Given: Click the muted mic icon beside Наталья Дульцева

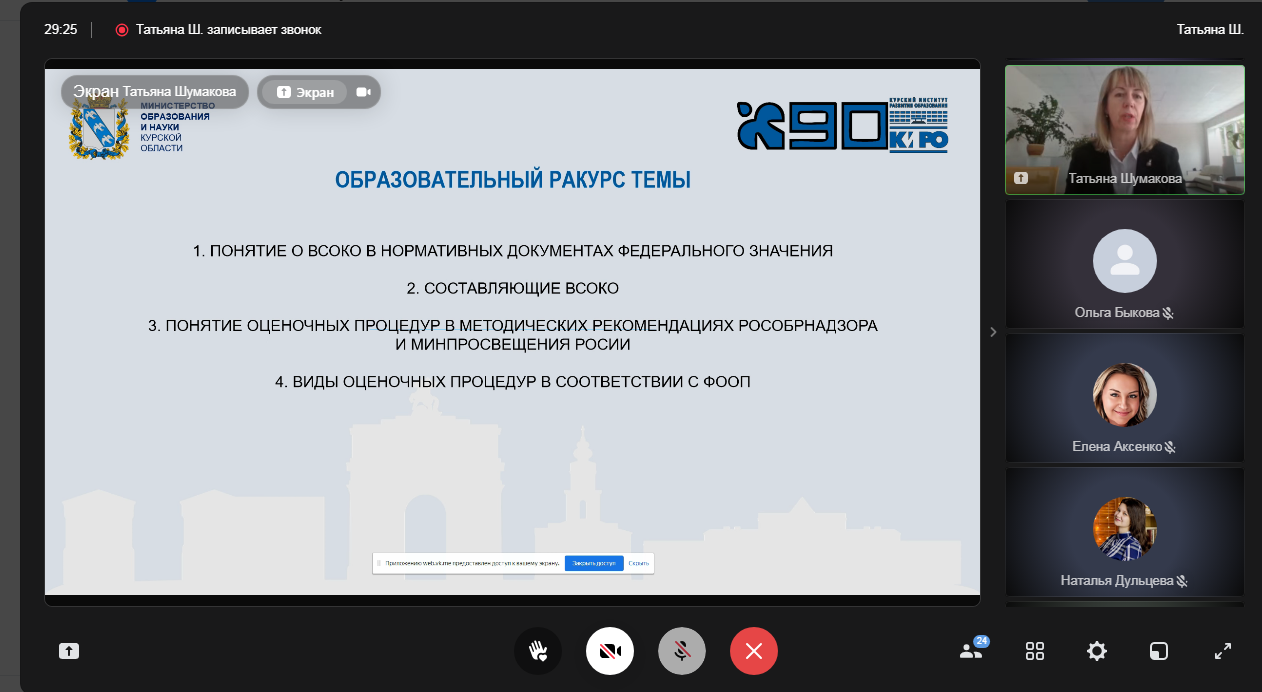Looking at the screenshot, I should tap(1181, 581).
